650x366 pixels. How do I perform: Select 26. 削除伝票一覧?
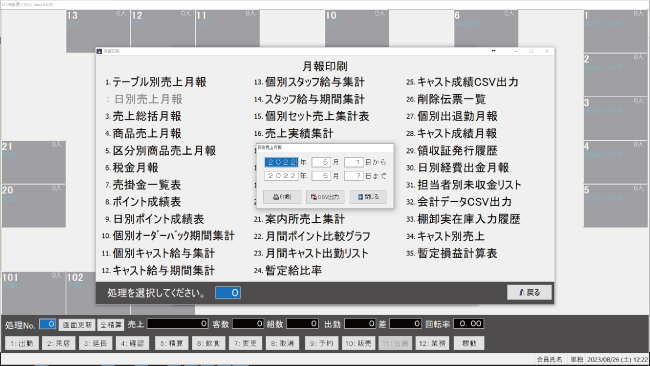tap(446, 99)
